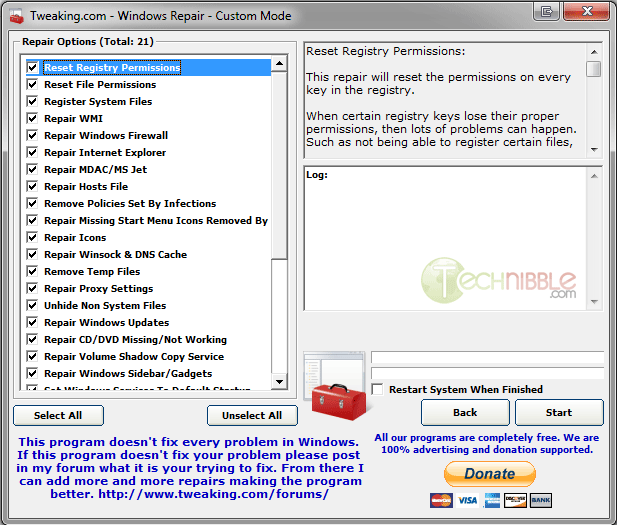Screen dimensions: 617x525
Task: Select 'Repair Icons' row text
Action: [x=75, y=238]
